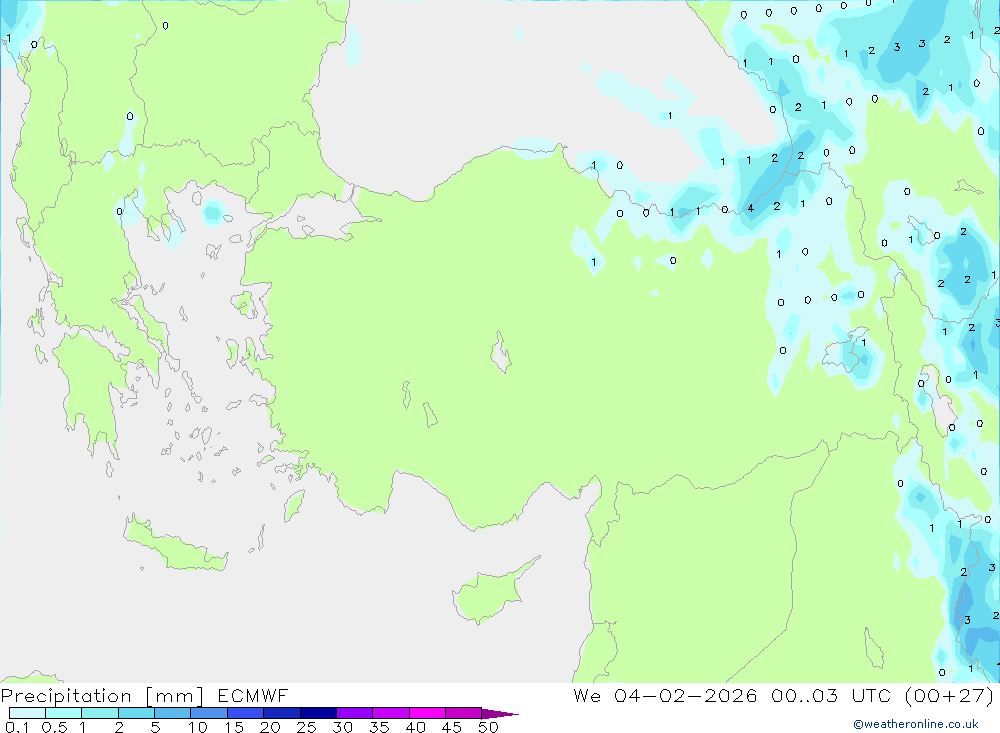The width and height of the screenshot is (1000, 733).
Task: Select the 35–40 mm violet legend swatch
Action: [391, 713]
